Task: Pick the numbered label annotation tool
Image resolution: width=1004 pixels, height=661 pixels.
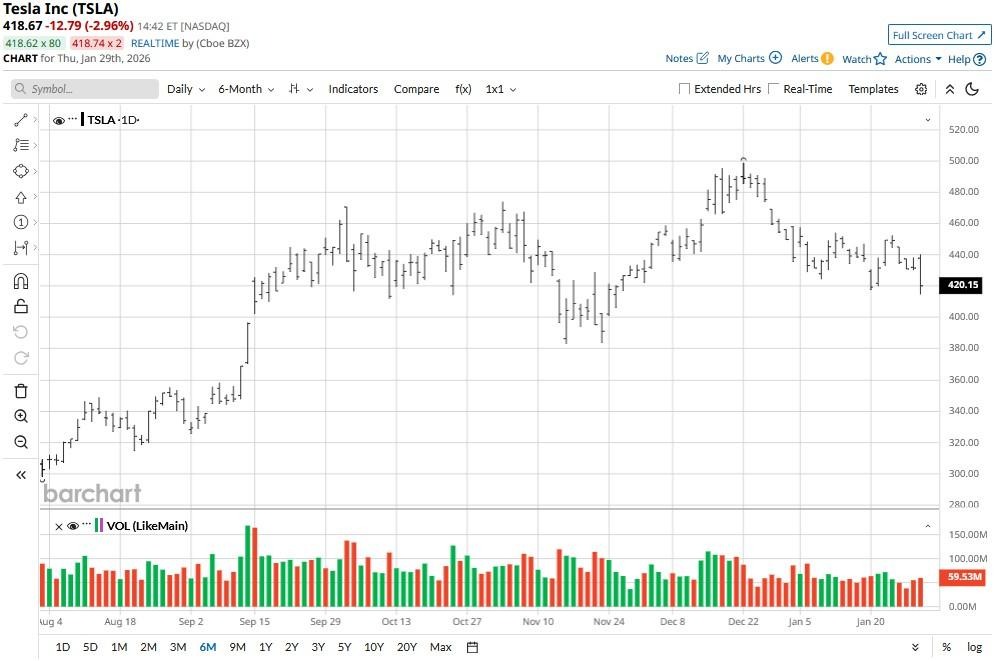Action: pyautogui.click(x=20, y=222)
